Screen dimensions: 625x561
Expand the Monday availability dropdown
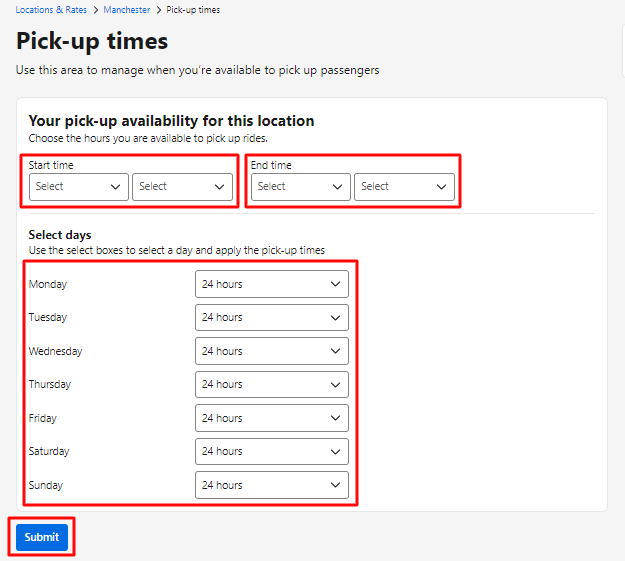272,284
